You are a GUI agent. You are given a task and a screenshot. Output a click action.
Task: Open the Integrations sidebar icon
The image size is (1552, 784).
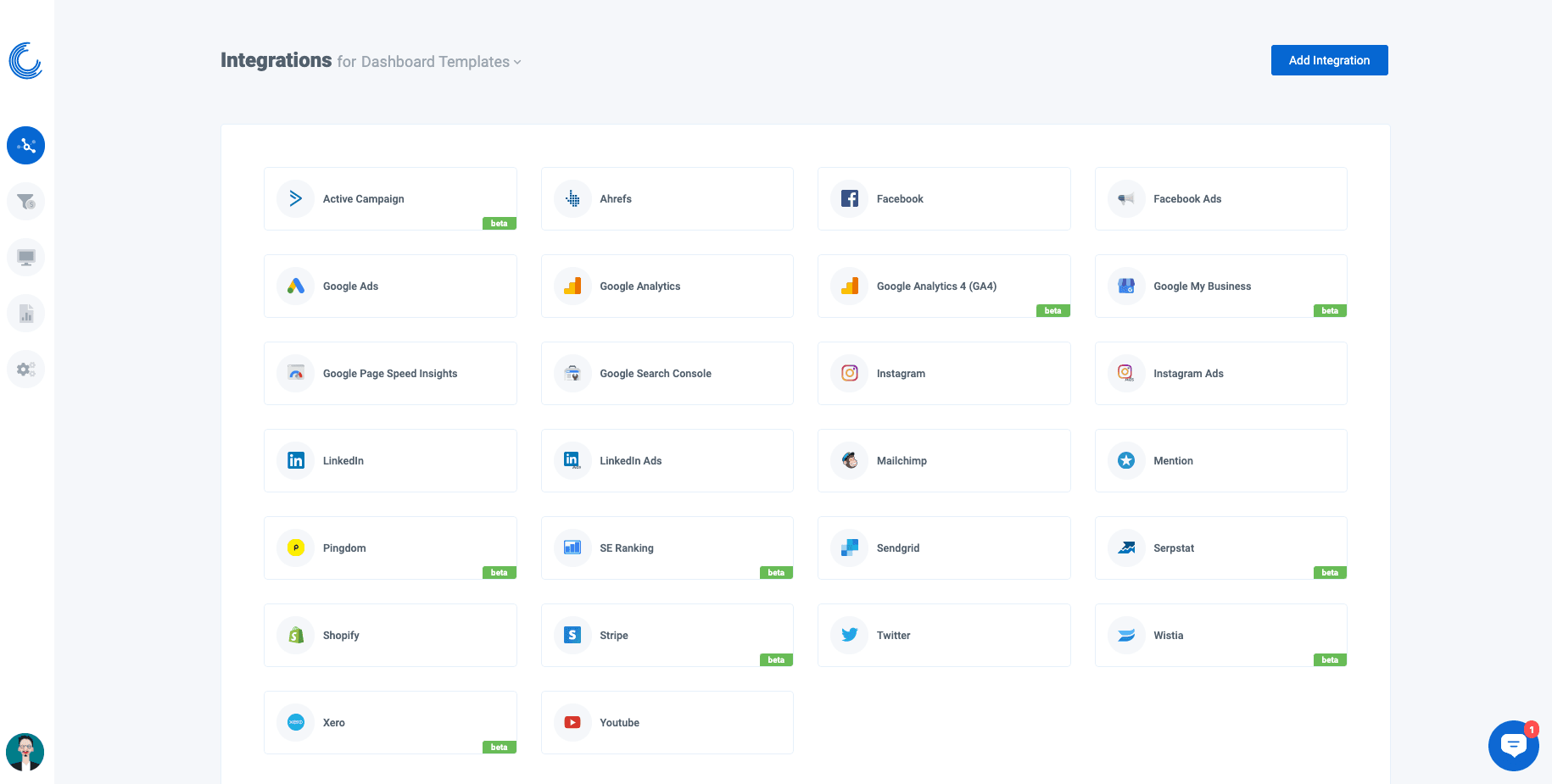click(x=25, y=146)
